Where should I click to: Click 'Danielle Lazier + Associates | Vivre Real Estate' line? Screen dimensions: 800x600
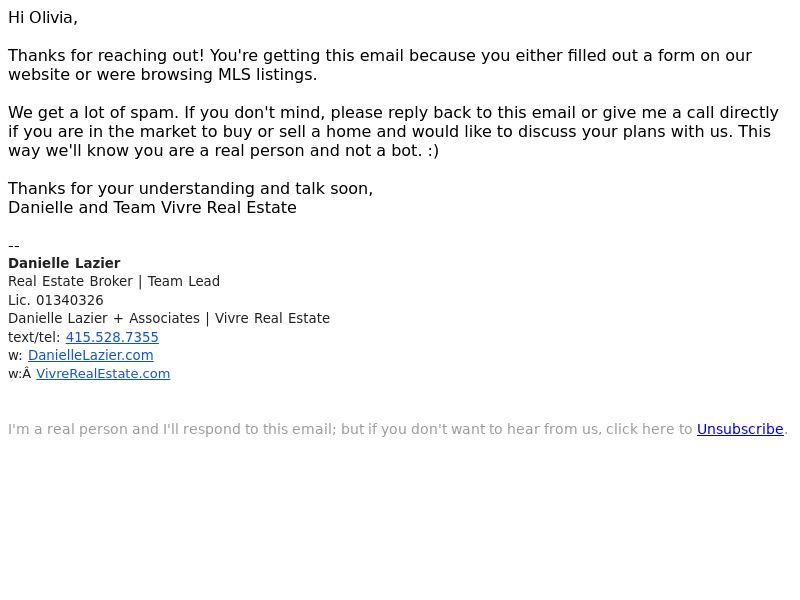169,318
